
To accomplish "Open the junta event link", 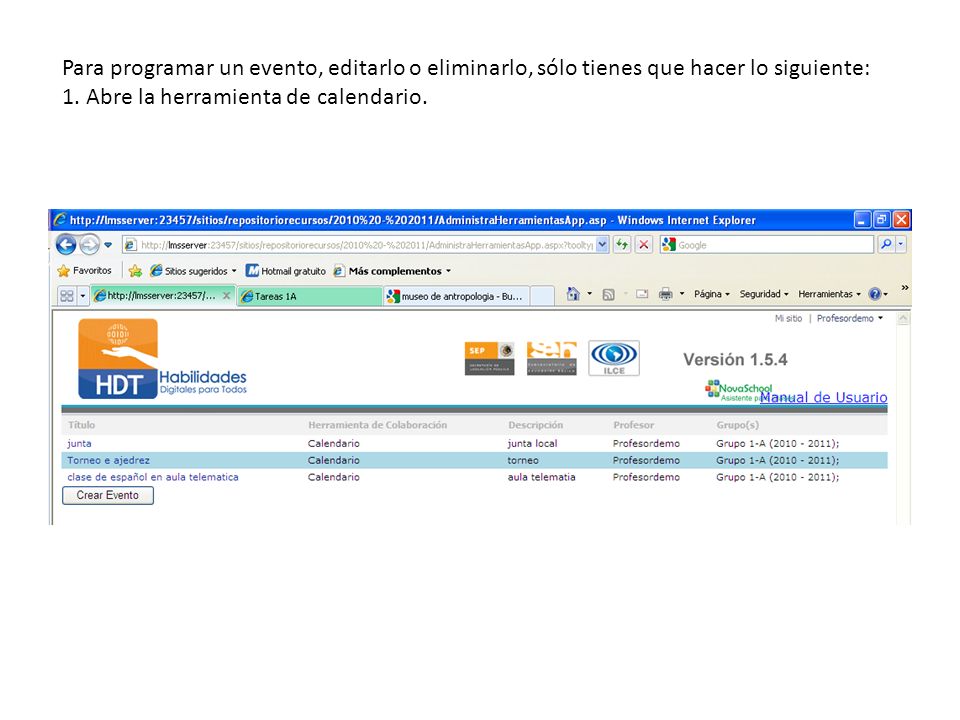I will [79, 443].
